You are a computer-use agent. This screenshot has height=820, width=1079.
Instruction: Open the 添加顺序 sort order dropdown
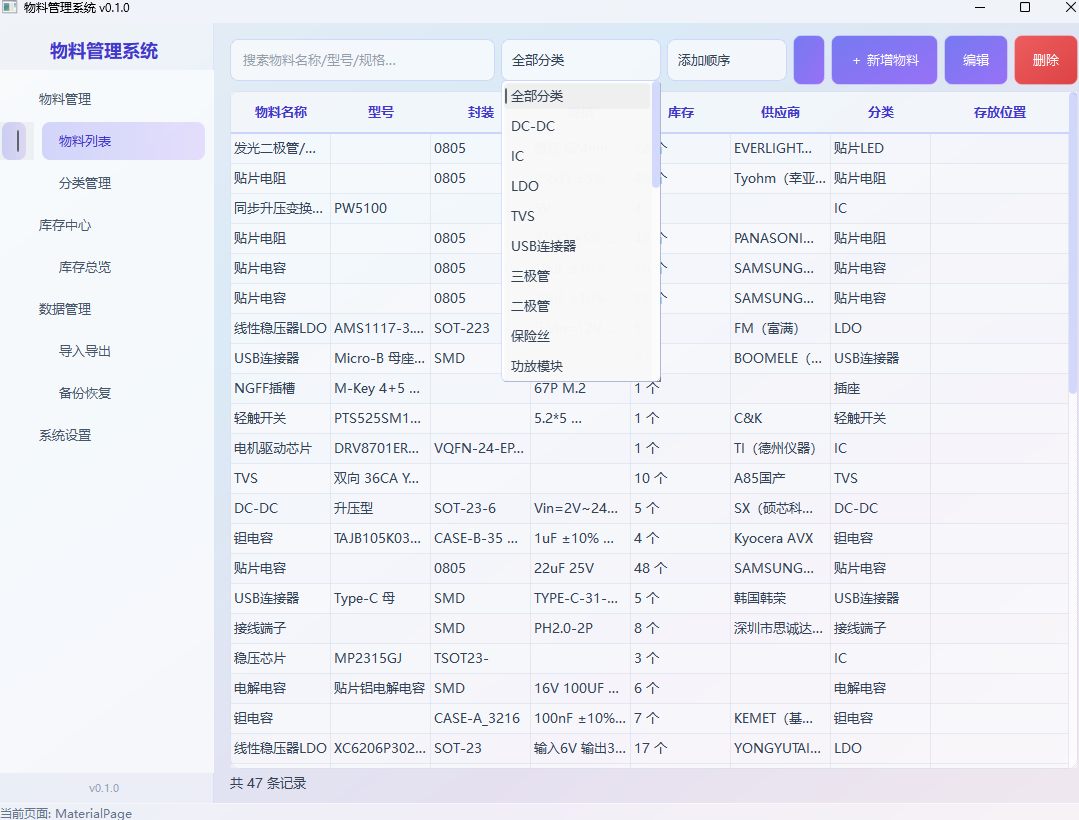click(726, 60)
